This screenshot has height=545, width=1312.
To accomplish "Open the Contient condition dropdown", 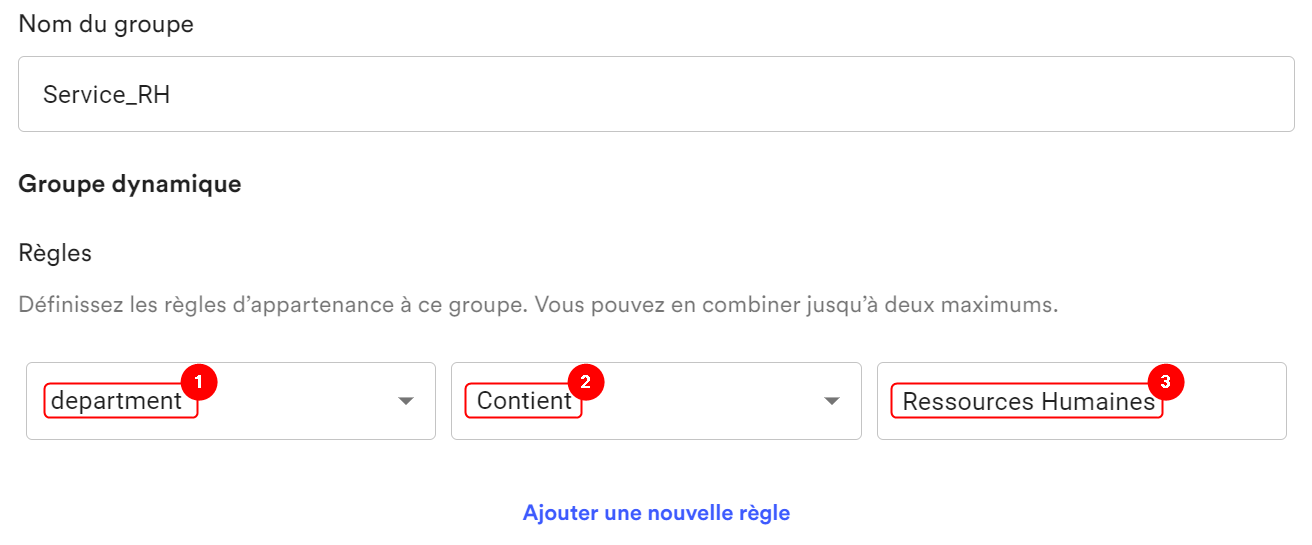I will point(656,401).
